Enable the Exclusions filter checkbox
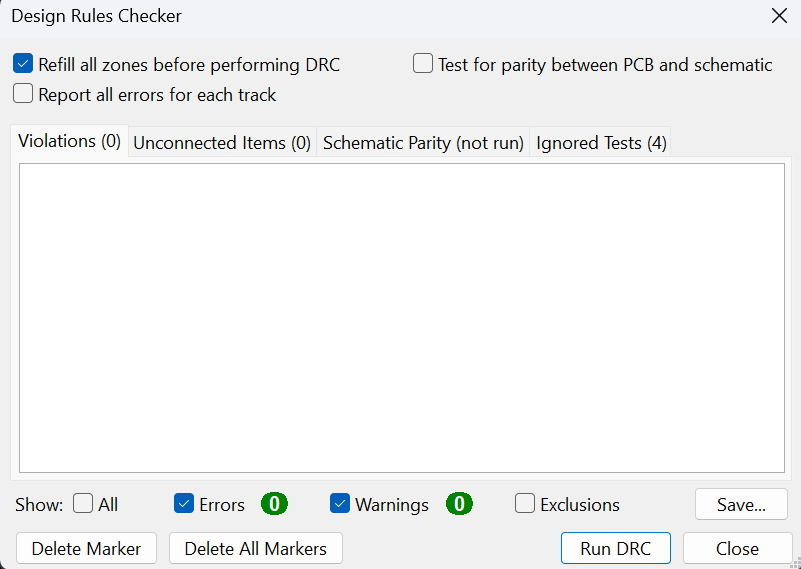This screenshot has width=801, height=569. [525, 504]
